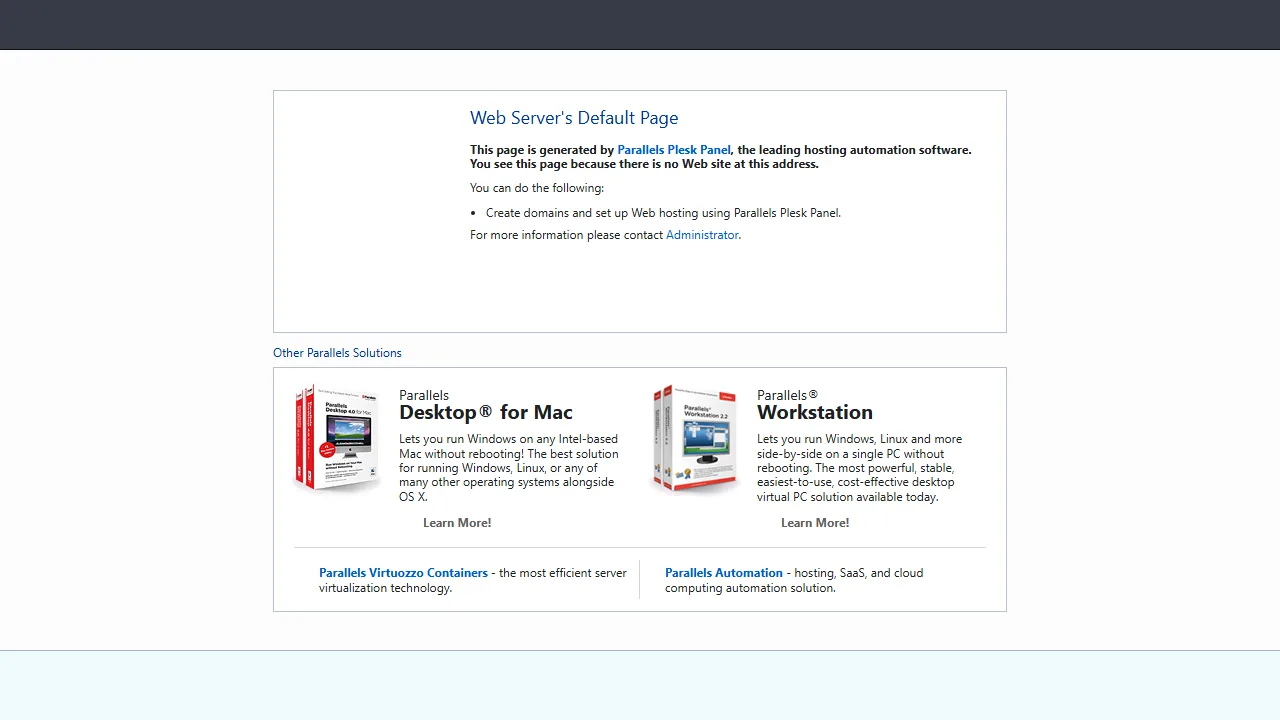Screen dimensions: 1280x720
Task: Click the Workstation description paragraph
Action: pyautogui.click(x=860, y=468)
